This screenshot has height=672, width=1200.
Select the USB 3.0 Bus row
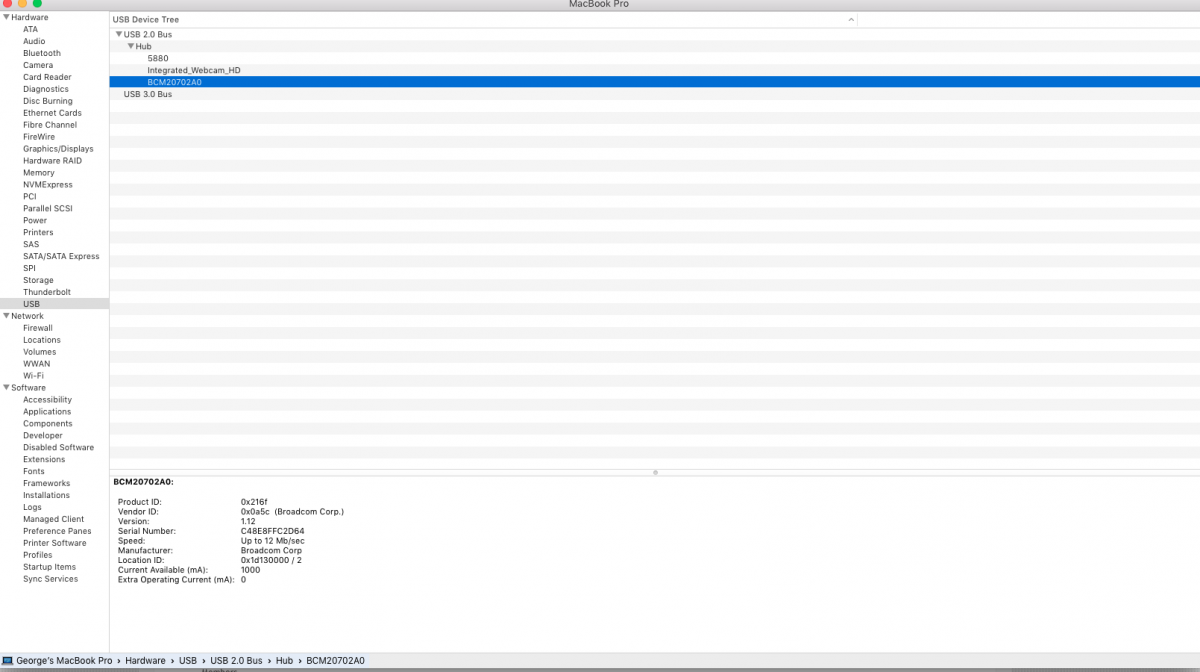pos(654,94)
